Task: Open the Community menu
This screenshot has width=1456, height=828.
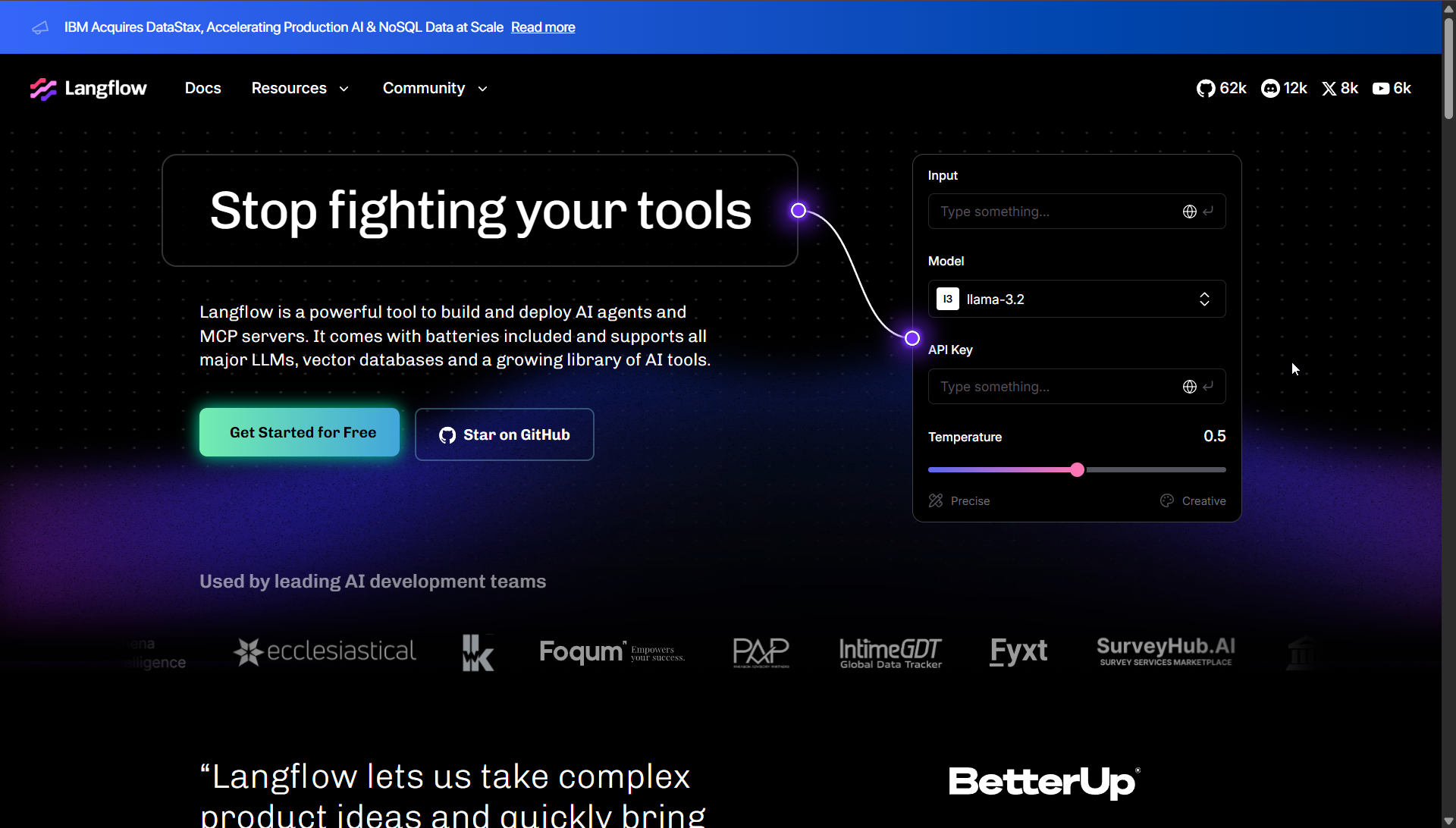Action: pyautogui.click(x=435, y=88)
